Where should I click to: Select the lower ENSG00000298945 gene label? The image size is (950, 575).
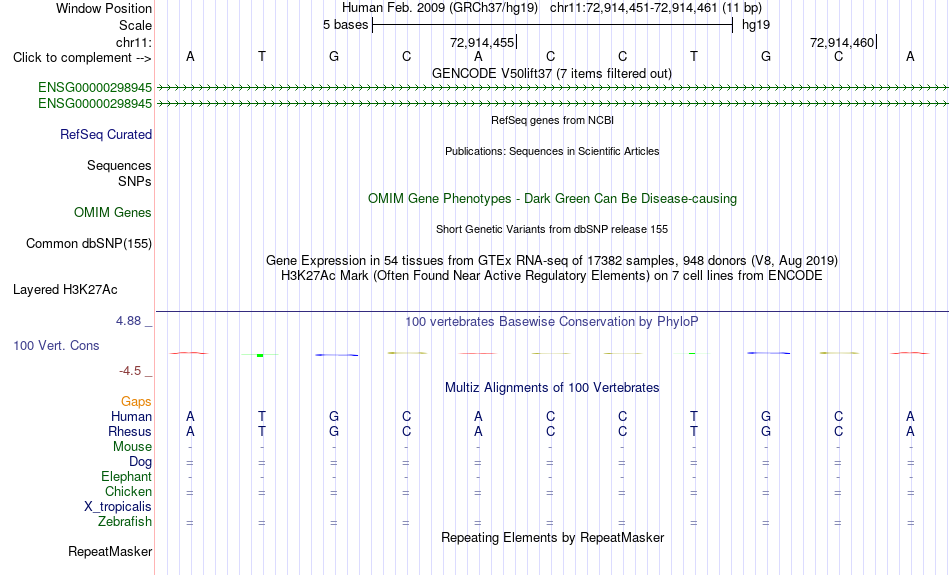click(95, 104)
